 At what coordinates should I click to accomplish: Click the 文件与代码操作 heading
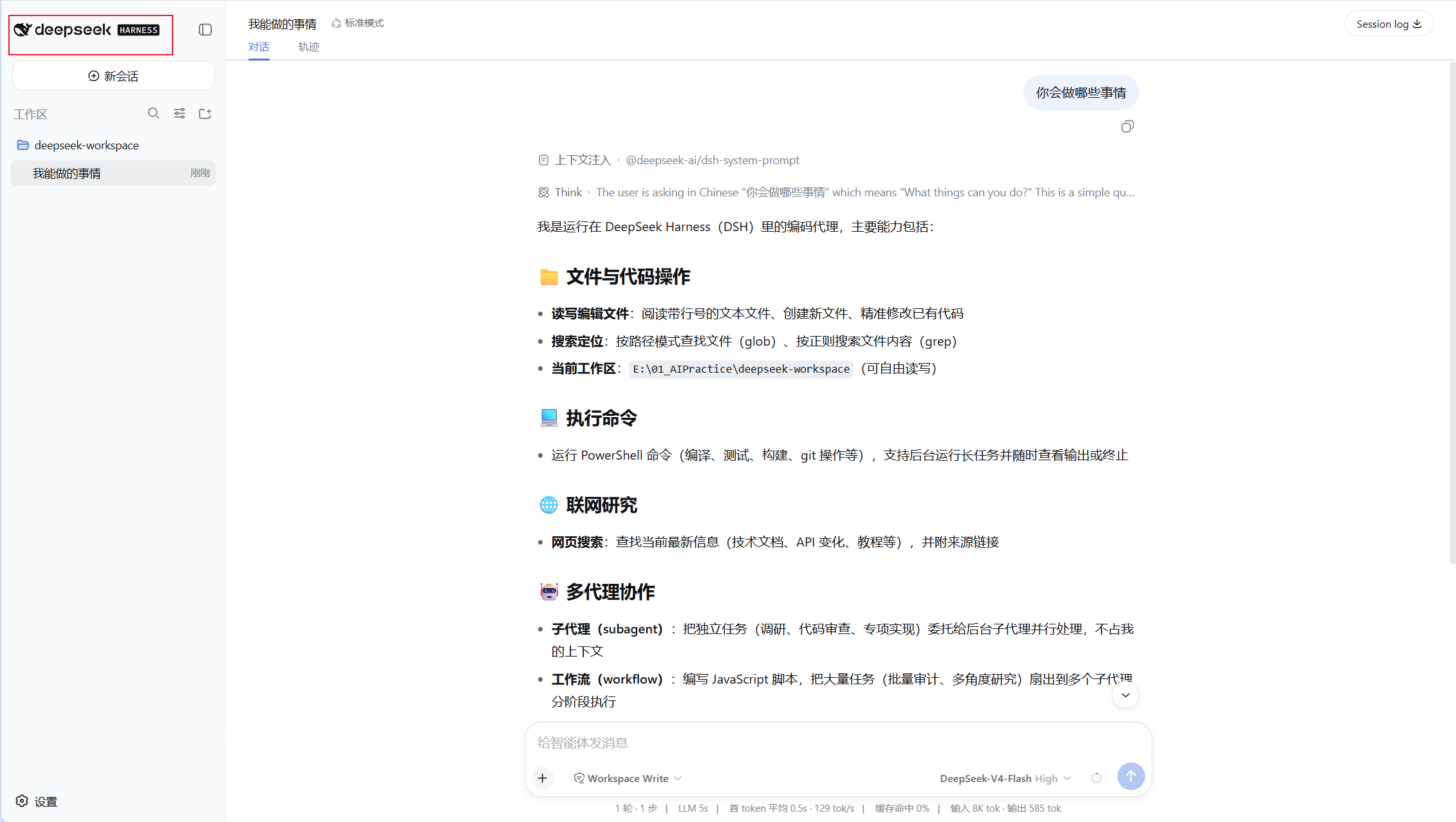click(628, 277)
